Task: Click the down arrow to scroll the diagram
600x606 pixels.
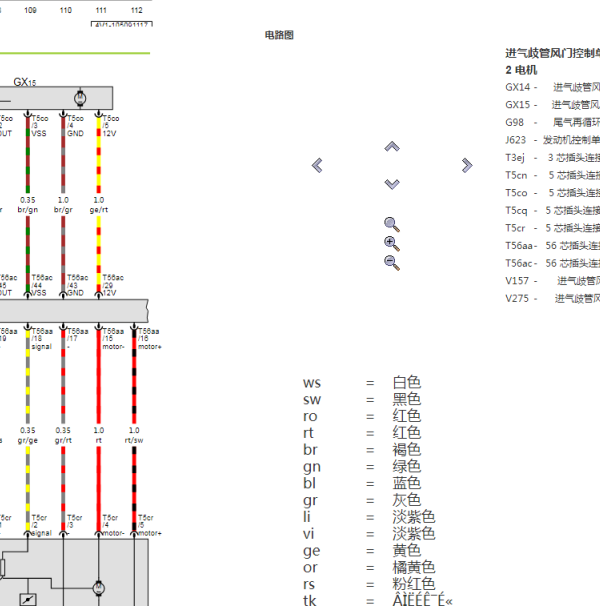Action: click(392, 184)
